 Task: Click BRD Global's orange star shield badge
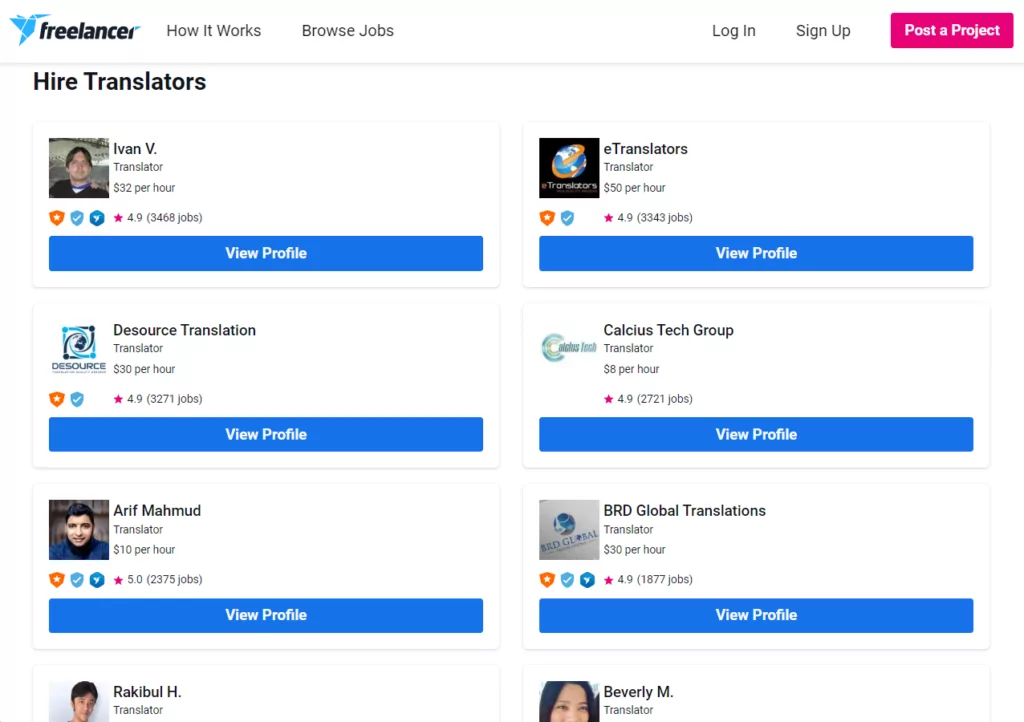click(547, 579)
